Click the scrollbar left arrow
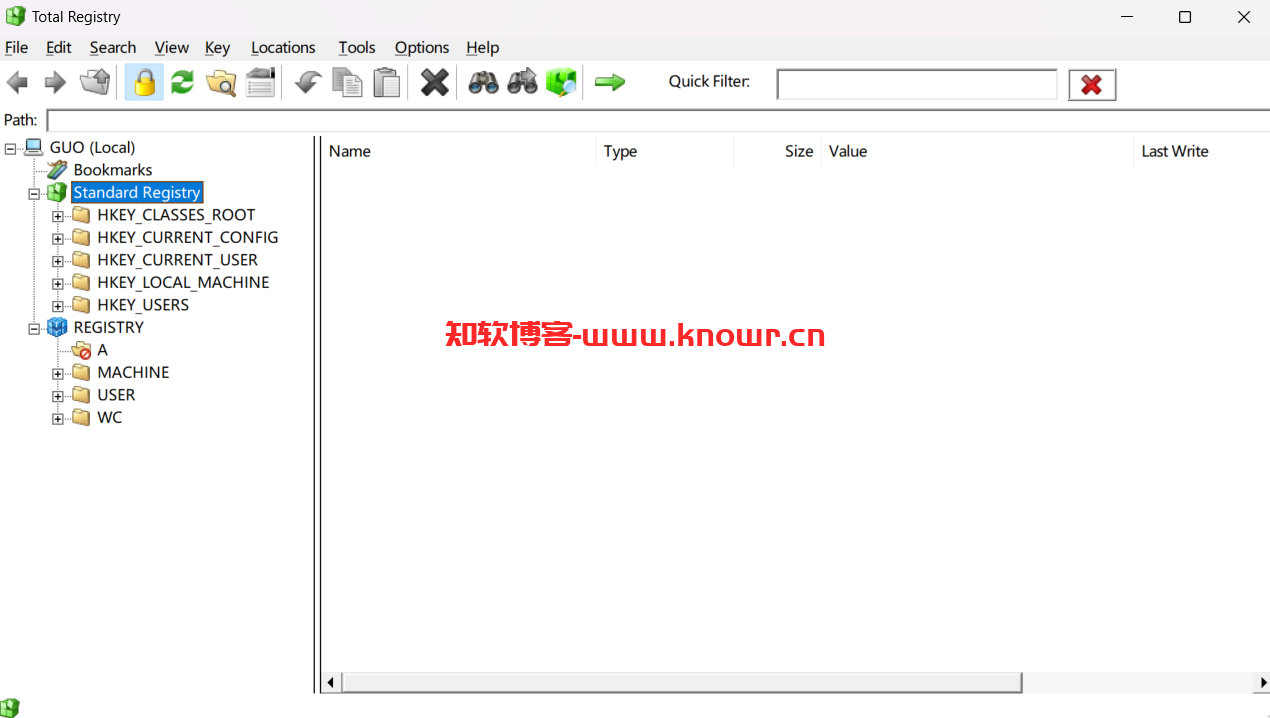The image size is (1270, 718). [331, 683]
